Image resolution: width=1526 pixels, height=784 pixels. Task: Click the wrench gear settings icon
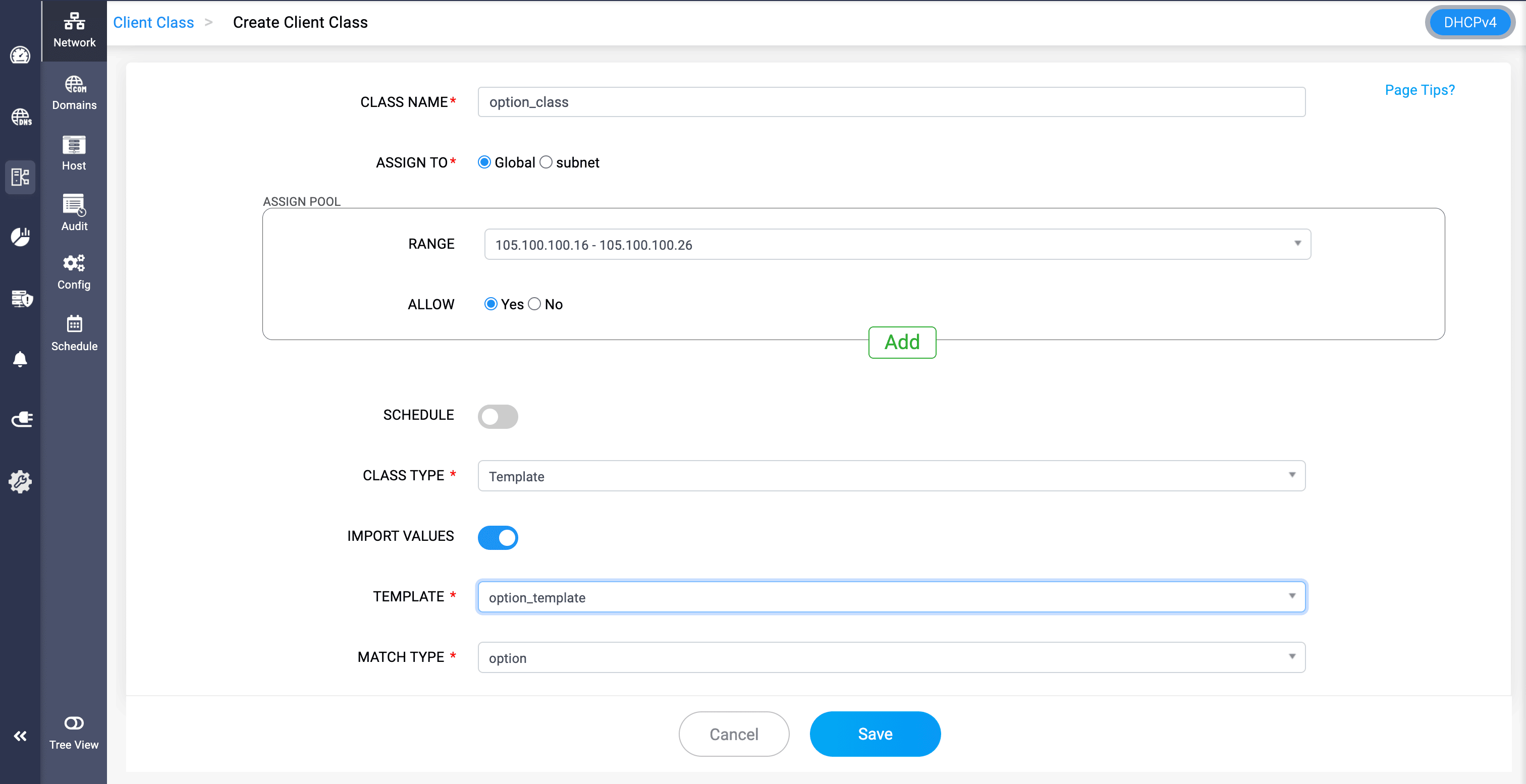[x=20, y=481]
